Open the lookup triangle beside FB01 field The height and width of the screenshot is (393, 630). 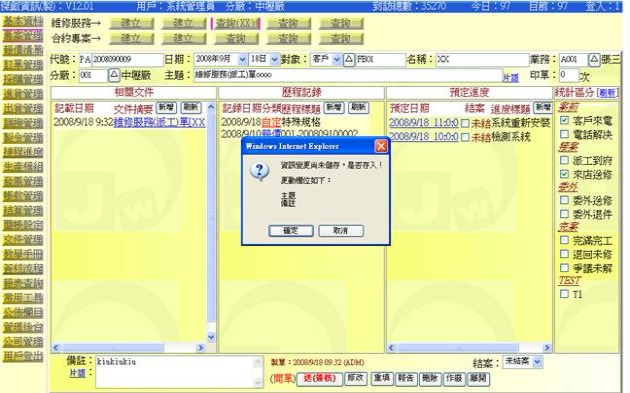pos(349,59)
